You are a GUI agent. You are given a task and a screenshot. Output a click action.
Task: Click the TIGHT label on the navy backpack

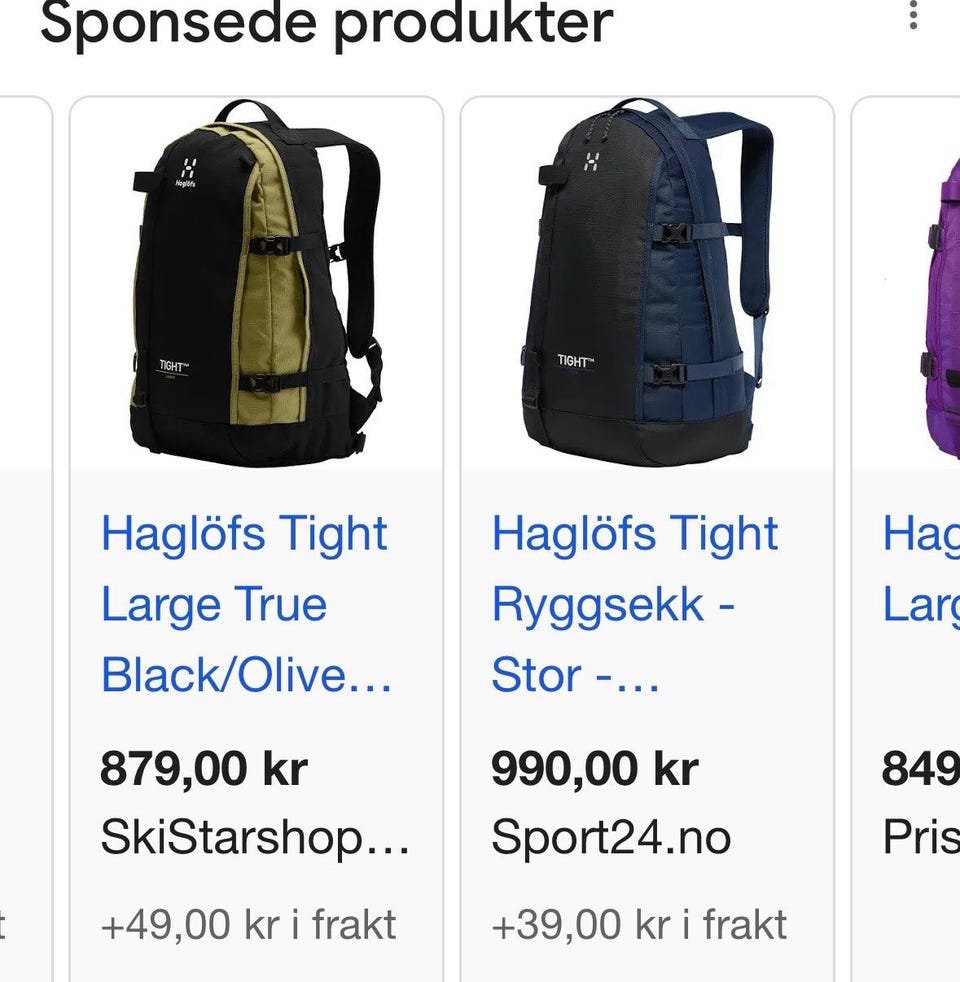pyautogui.click(x=575, y=361)
